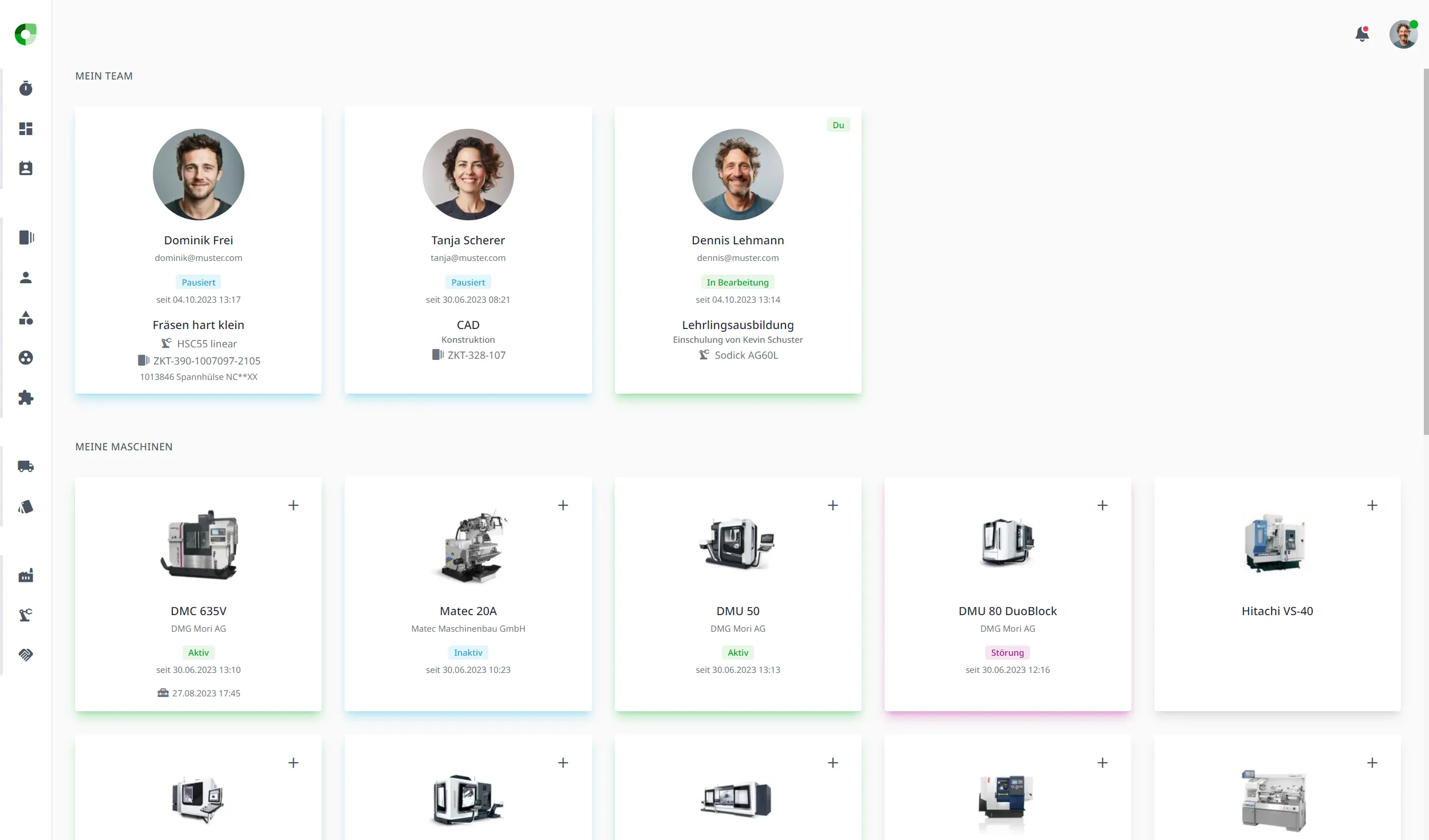The image size is (1429, 840).
Task: Click the puzzle piece sidebar icon
Action: pos(26,398)
